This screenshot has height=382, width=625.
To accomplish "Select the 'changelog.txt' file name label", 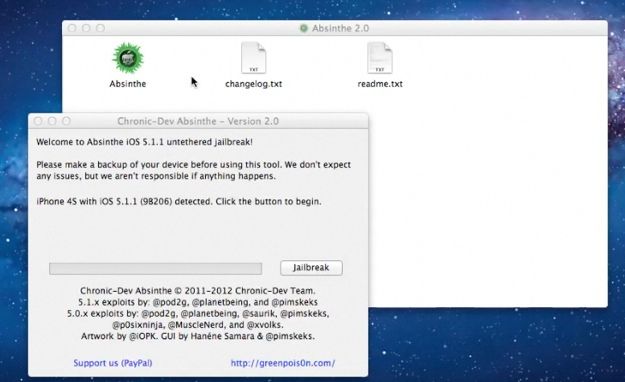I will [254, 84].
